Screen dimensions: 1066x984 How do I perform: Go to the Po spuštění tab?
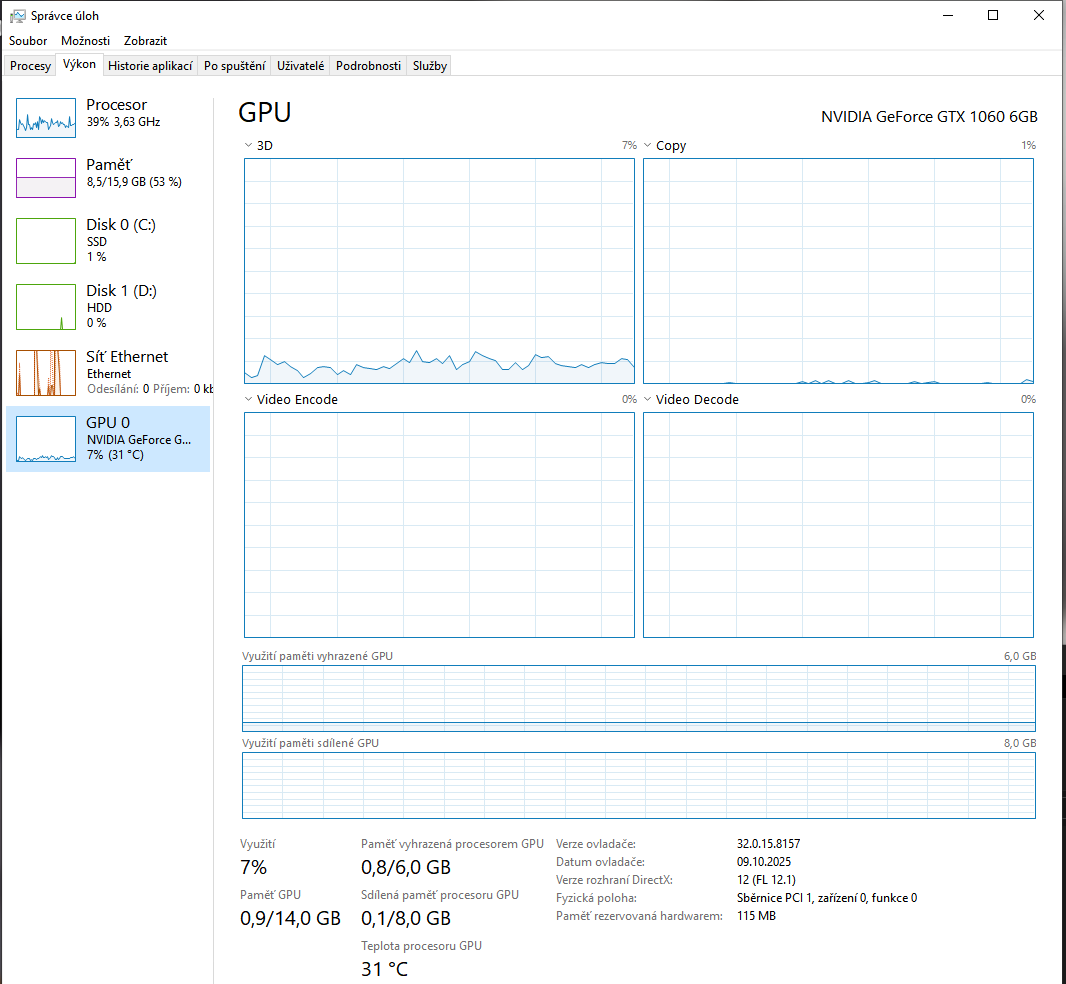234,66
